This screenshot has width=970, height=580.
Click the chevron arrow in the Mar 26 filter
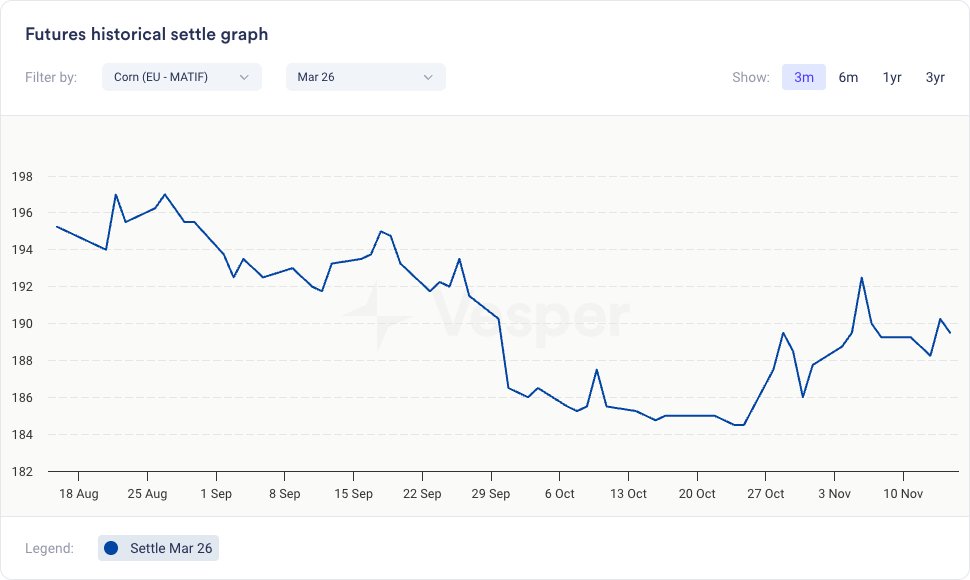coord(428,77)
